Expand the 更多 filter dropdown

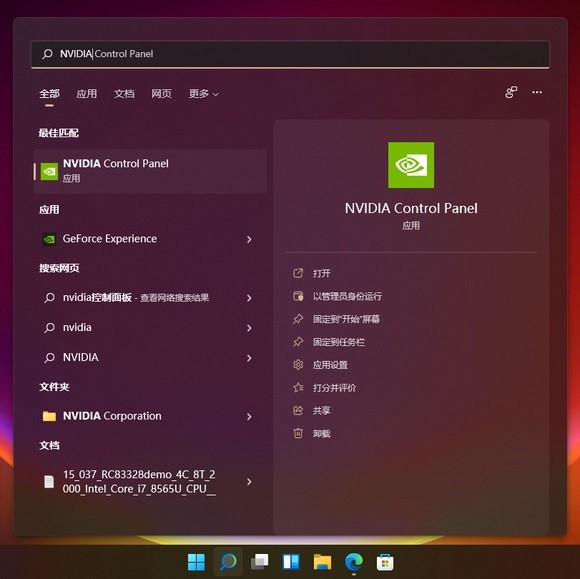point(203,94)
